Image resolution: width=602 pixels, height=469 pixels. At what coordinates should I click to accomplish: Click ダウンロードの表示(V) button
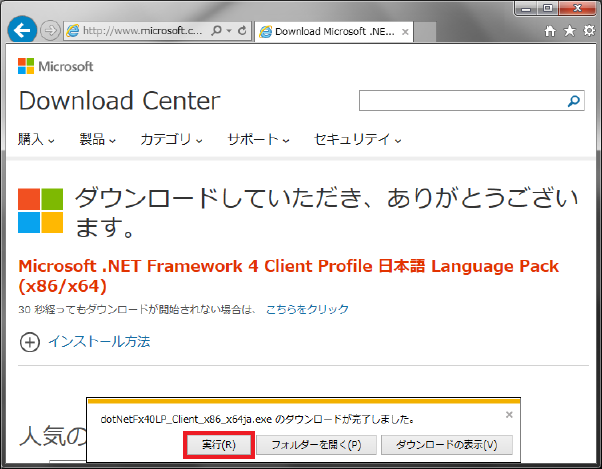(447, 445)
